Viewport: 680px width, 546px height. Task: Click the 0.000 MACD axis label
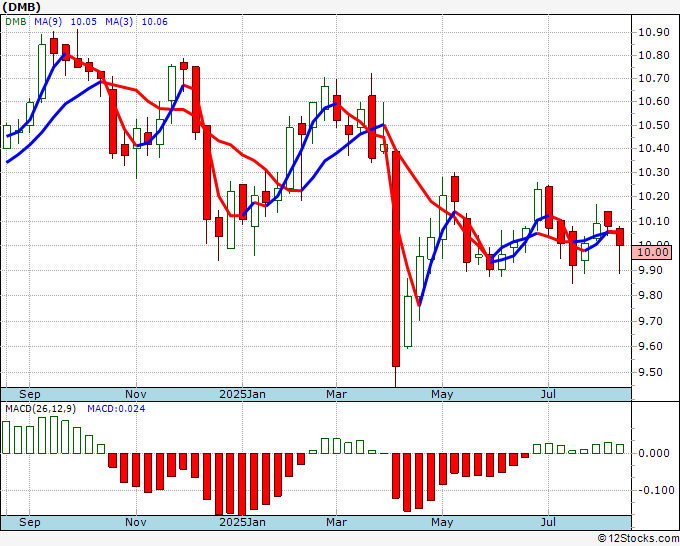654,453
